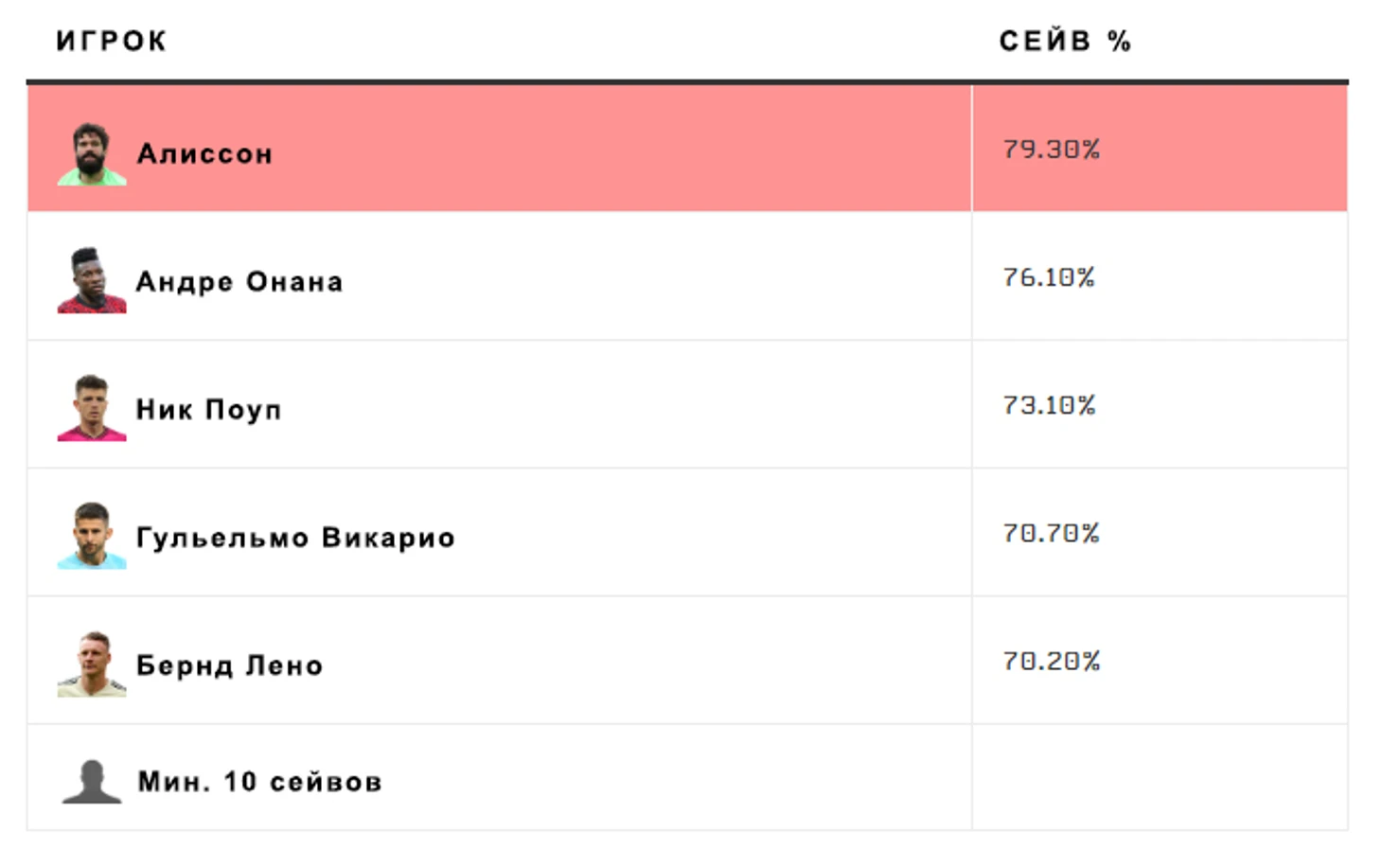Click Бернд Лено avatar photo
The height and width of the screenshot is (868, 1382).
pos(92,664)
